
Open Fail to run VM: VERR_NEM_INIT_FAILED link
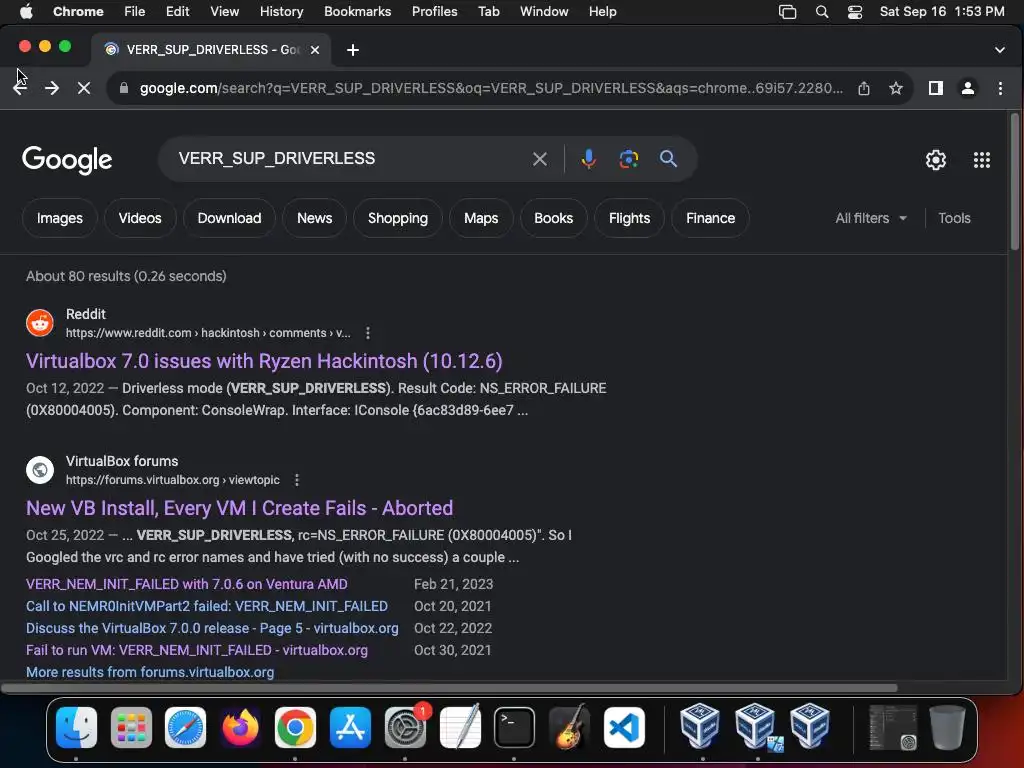click(197, 650)
